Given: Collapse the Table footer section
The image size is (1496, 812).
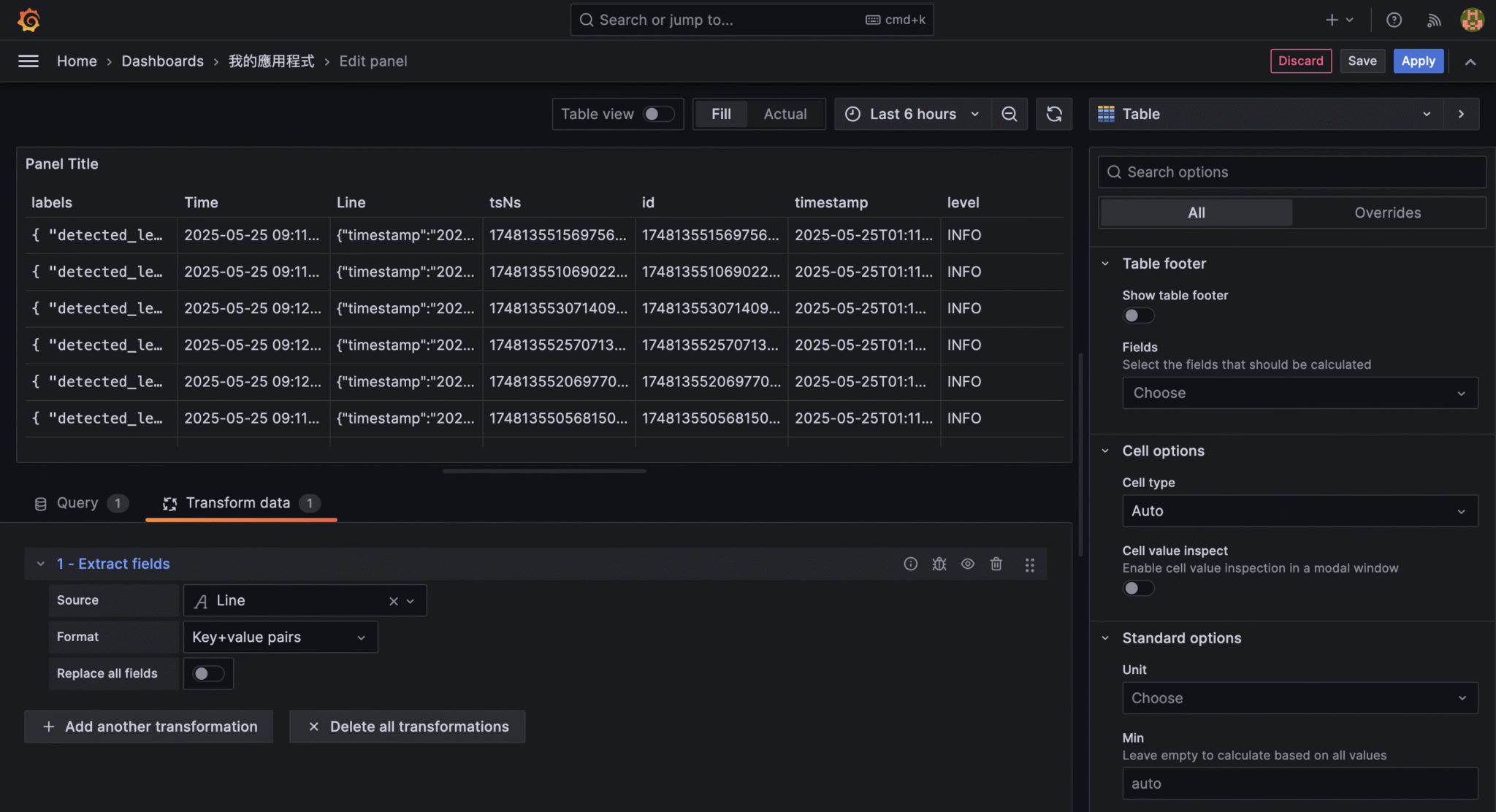Looking at the screenshot, I should point(1105,264).
